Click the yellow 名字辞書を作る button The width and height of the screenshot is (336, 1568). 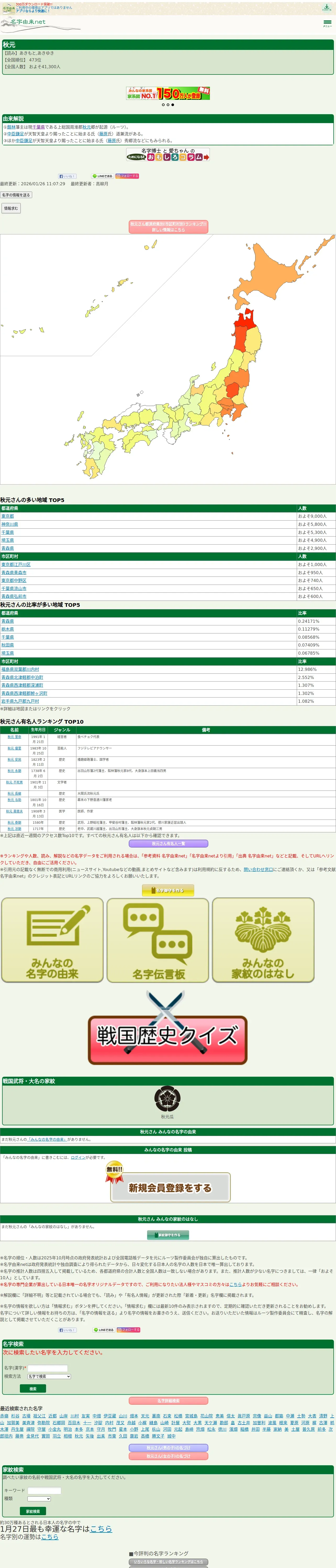[x=168, y=891]
